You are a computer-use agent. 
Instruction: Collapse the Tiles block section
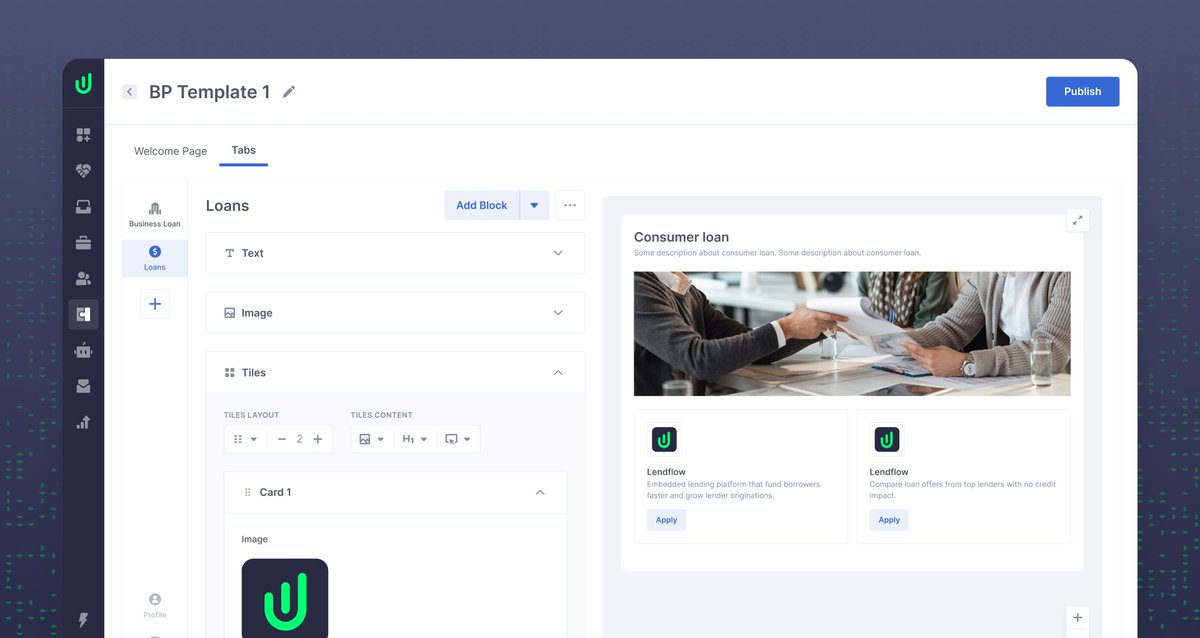(558, 372)
